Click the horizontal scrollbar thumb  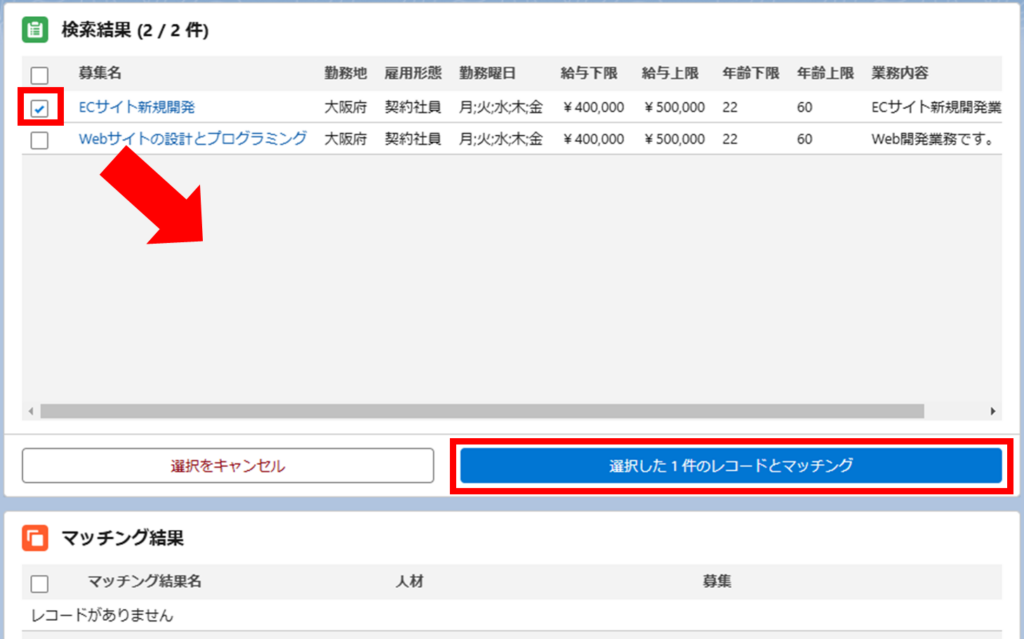[x=482, y=411]
